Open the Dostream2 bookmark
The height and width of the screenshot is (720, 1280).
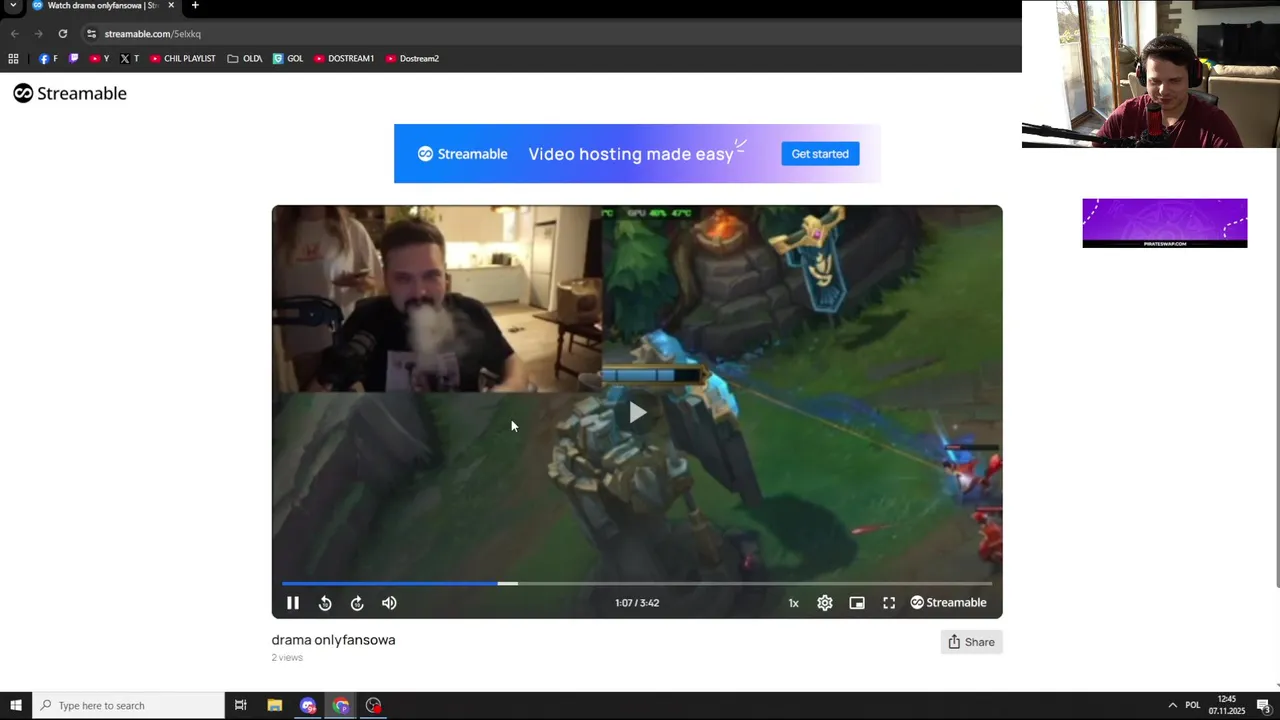click(412, 59)
